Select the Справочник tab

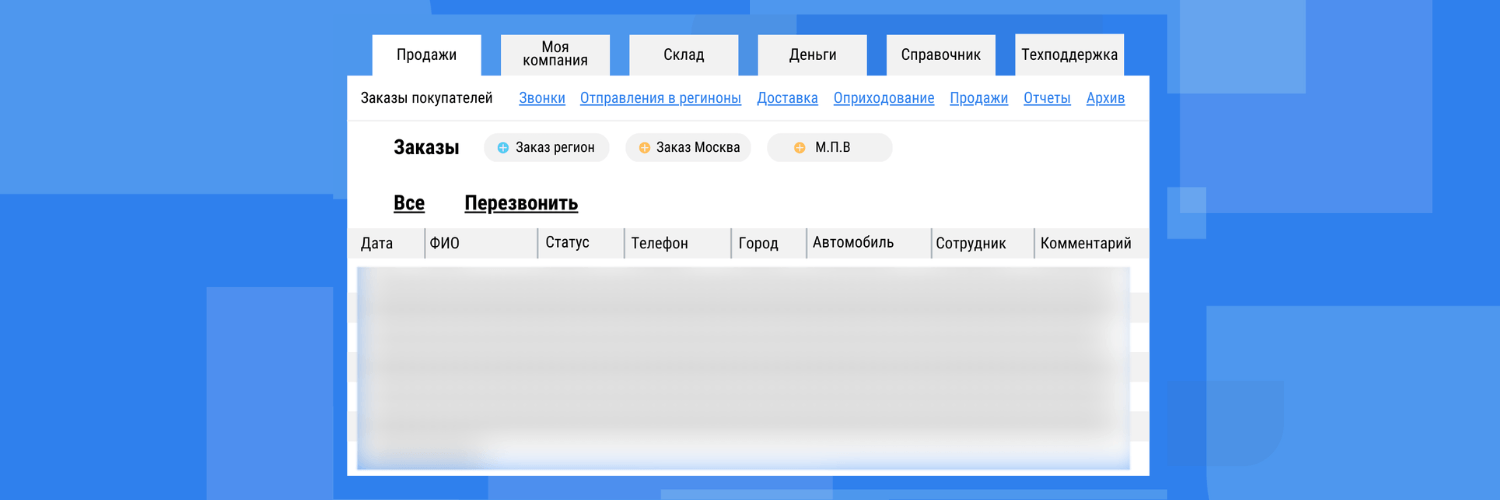pyautogui.click(x=941, y=55)
